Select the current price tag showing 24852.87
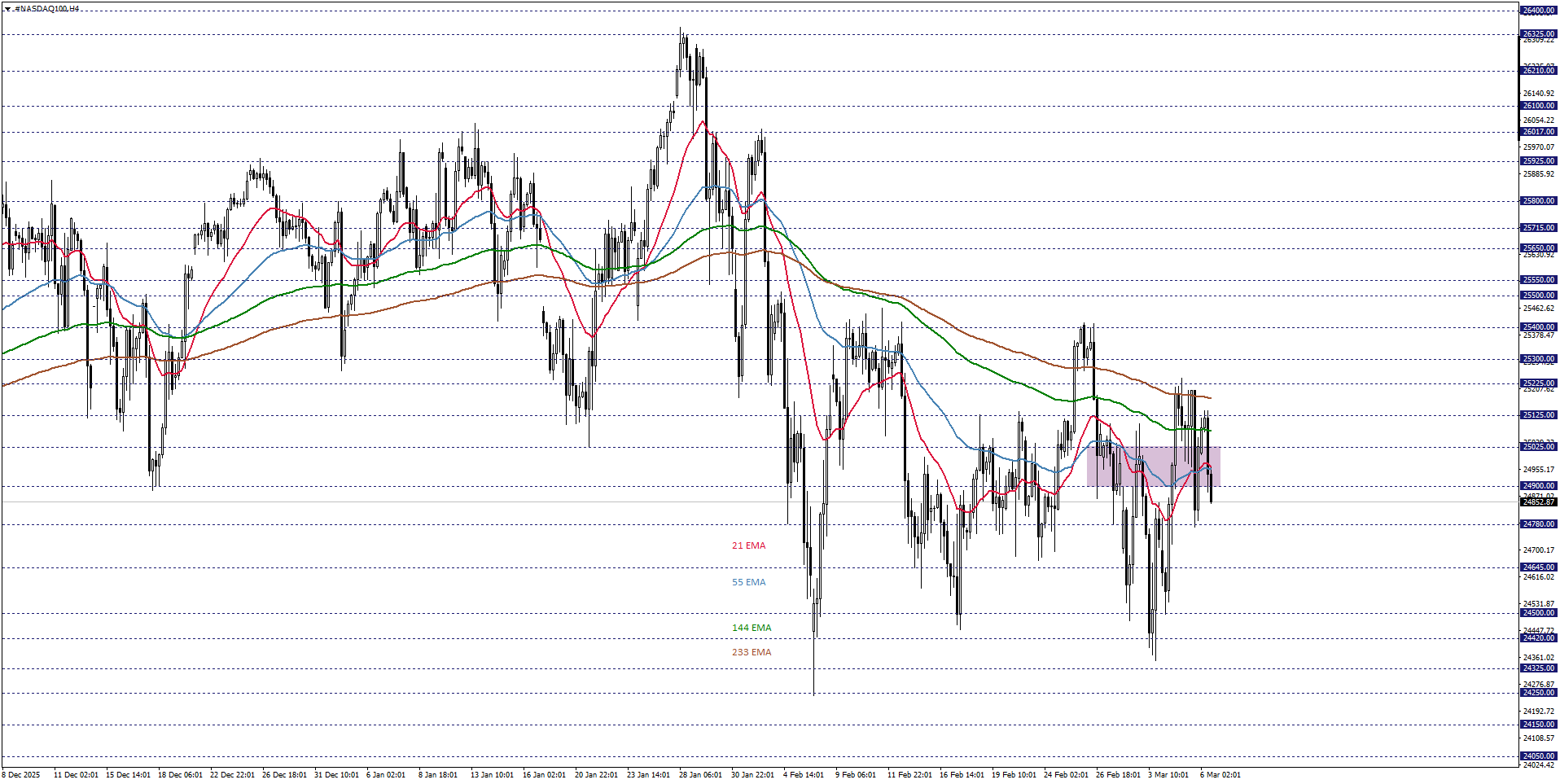Screen dimensions: 1560x784 coord(1538,502)
